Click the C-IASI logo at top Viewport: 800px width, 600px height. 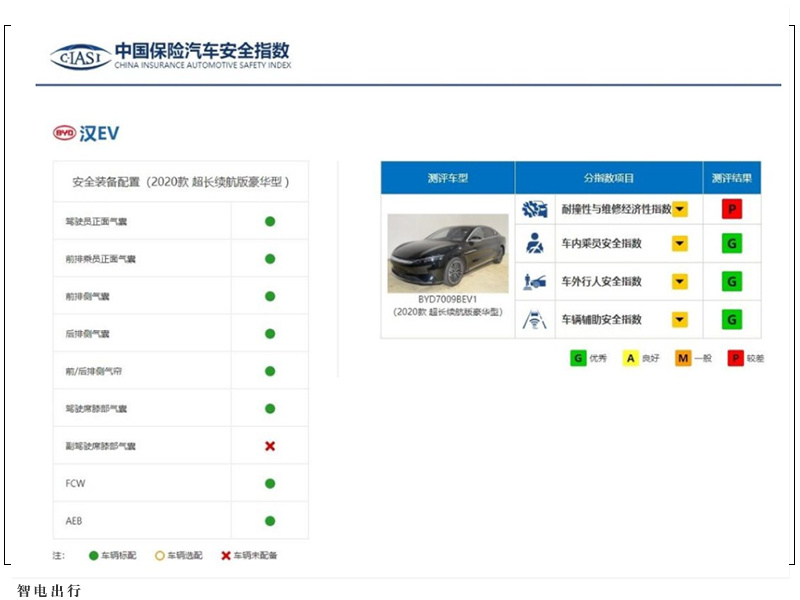(x=81, y=57)
